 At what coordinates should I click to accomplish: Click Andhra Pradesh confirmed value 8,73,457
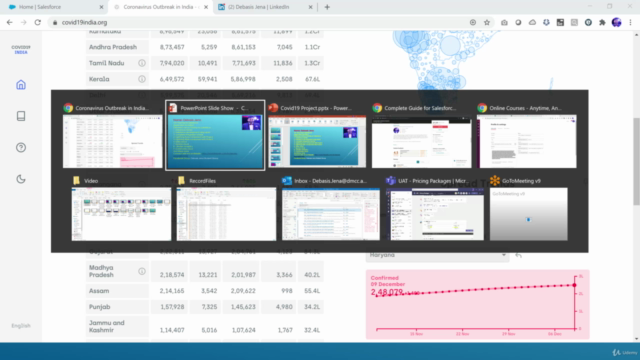click(172, 47)
